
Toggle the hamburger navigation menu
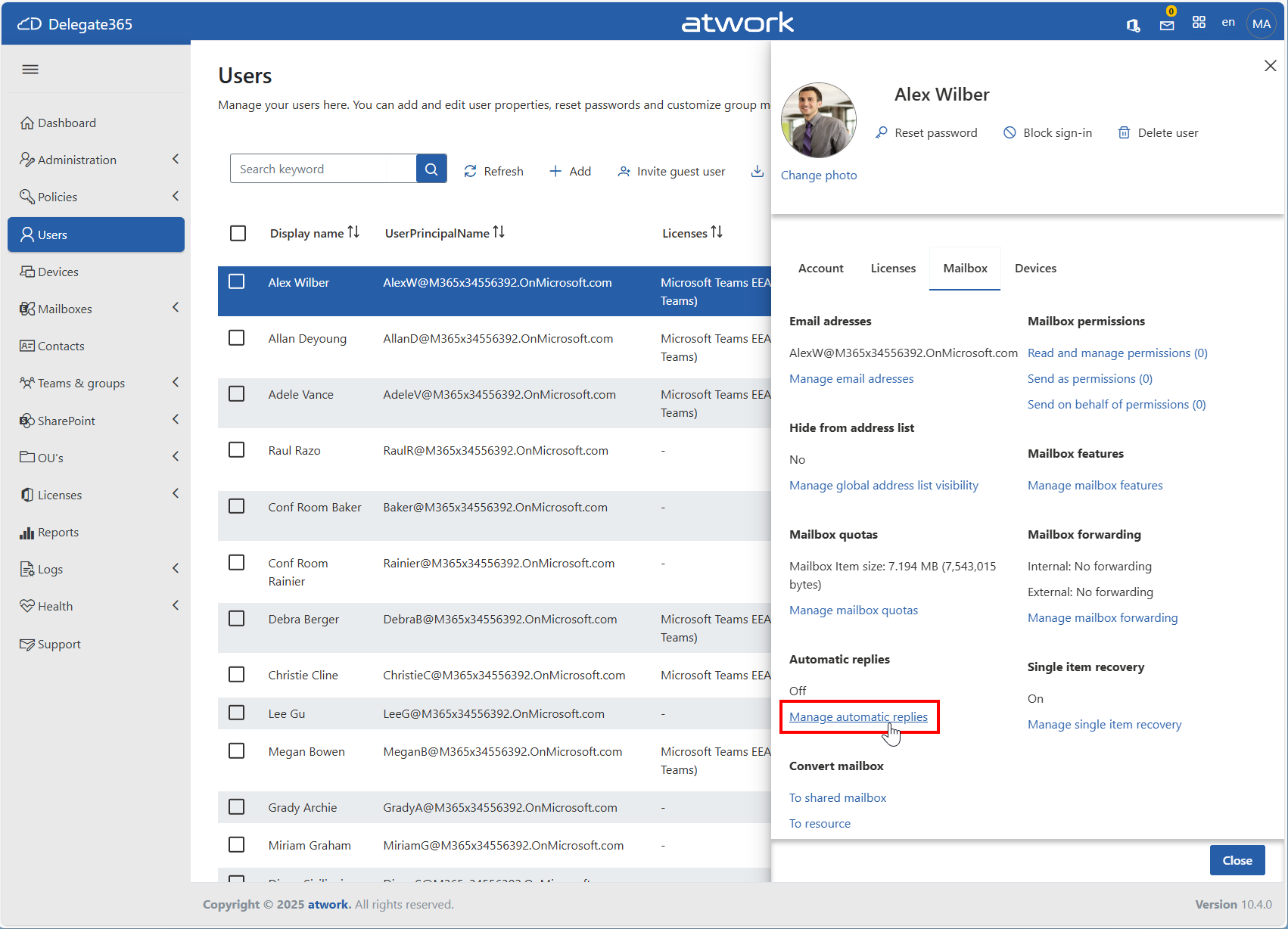click(x=30, y=70)
